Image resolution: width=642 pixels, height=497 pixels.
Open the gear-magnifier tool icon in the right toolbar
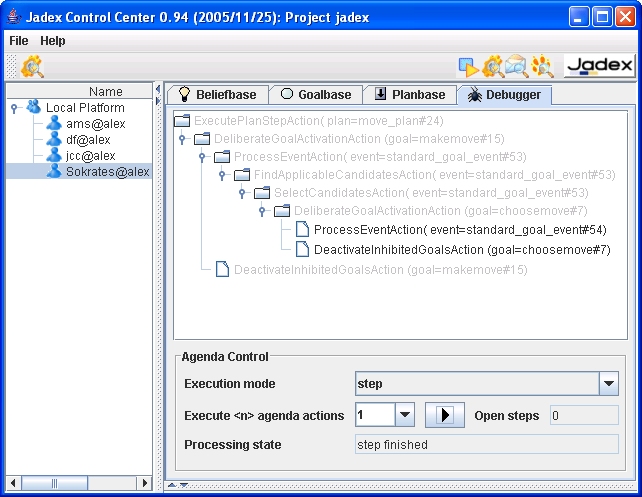point(493,66)
